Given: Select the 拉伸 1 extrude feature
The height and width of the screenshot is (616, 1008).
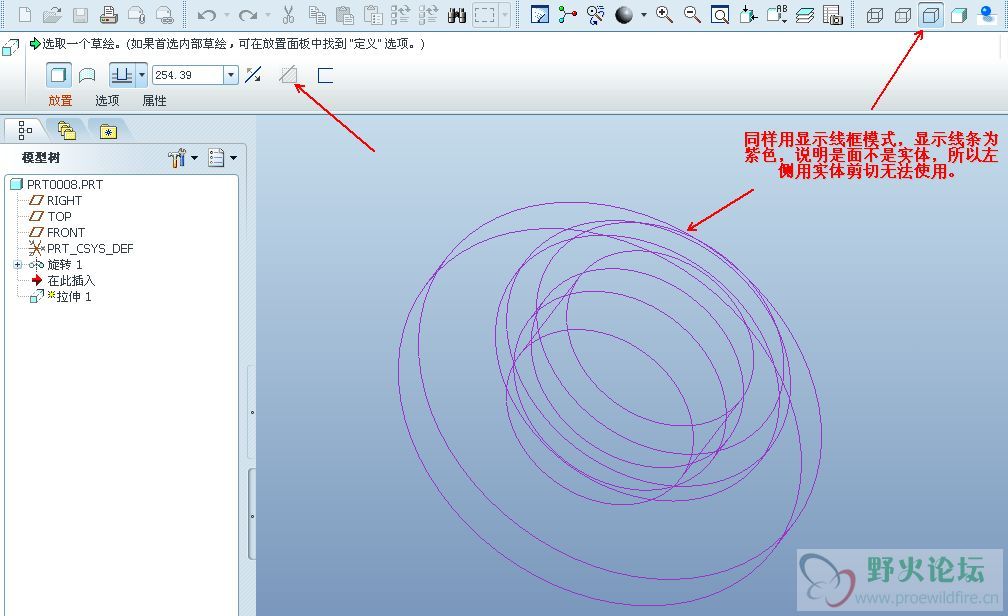Looking at the screenshot, I should (x=61, y=296).
